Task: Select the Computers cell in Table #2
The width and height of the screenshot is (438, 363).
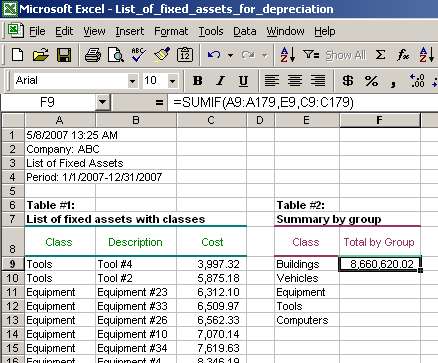Action: [307, 320]
